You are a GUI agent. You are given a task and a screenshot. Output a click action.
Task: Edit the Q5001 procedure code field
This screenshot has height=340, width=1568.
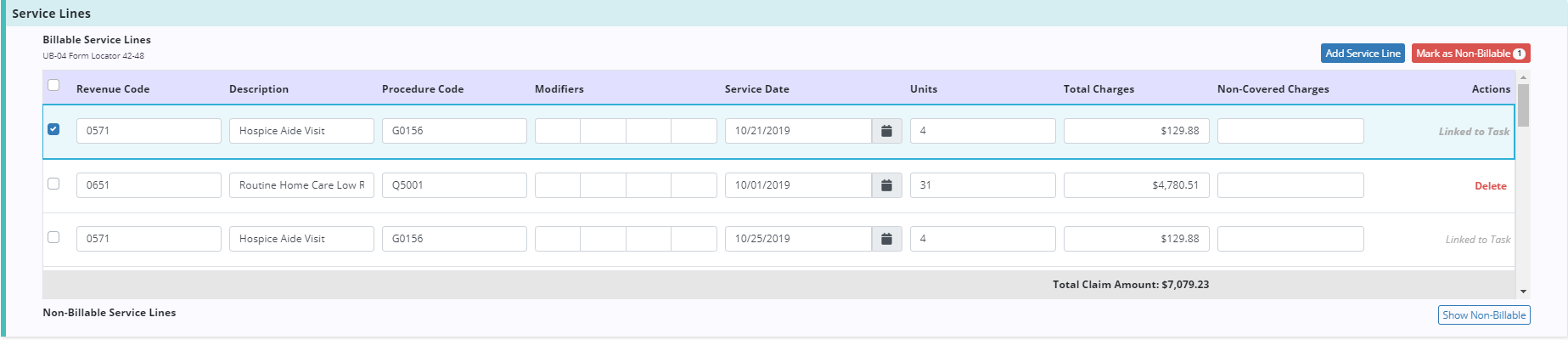point(454,185)
